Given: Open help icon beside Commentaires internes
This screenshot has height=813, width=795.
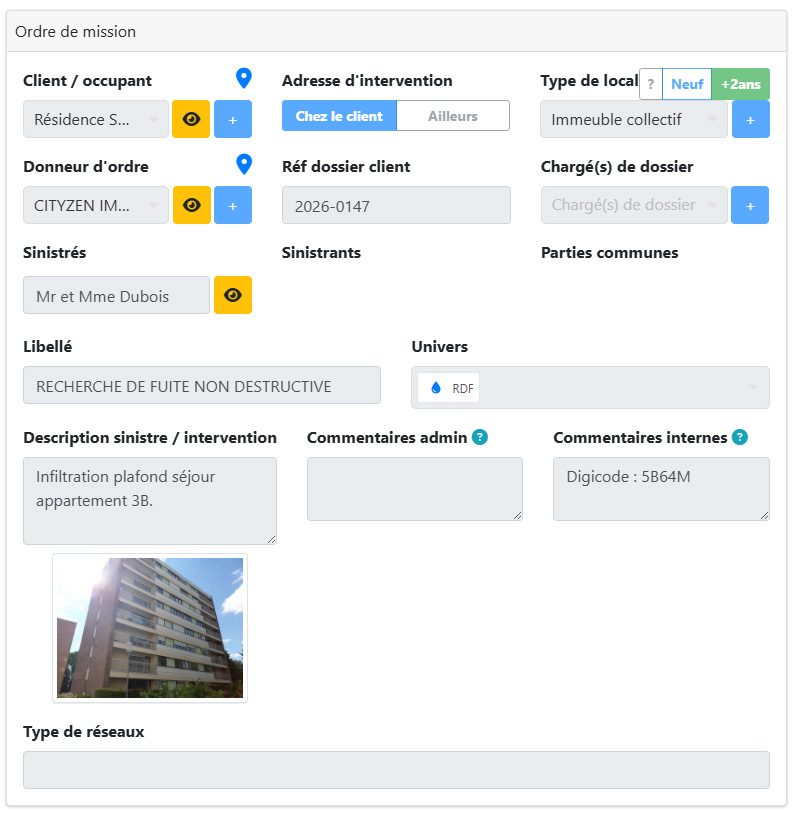Looking at the screenshot, I should tap(740, 438).
